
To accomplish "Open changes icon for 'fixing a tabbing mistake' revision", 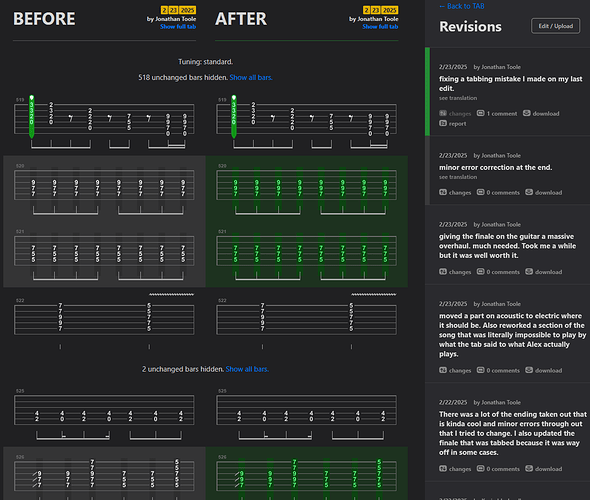I will [x=443, y=113].
